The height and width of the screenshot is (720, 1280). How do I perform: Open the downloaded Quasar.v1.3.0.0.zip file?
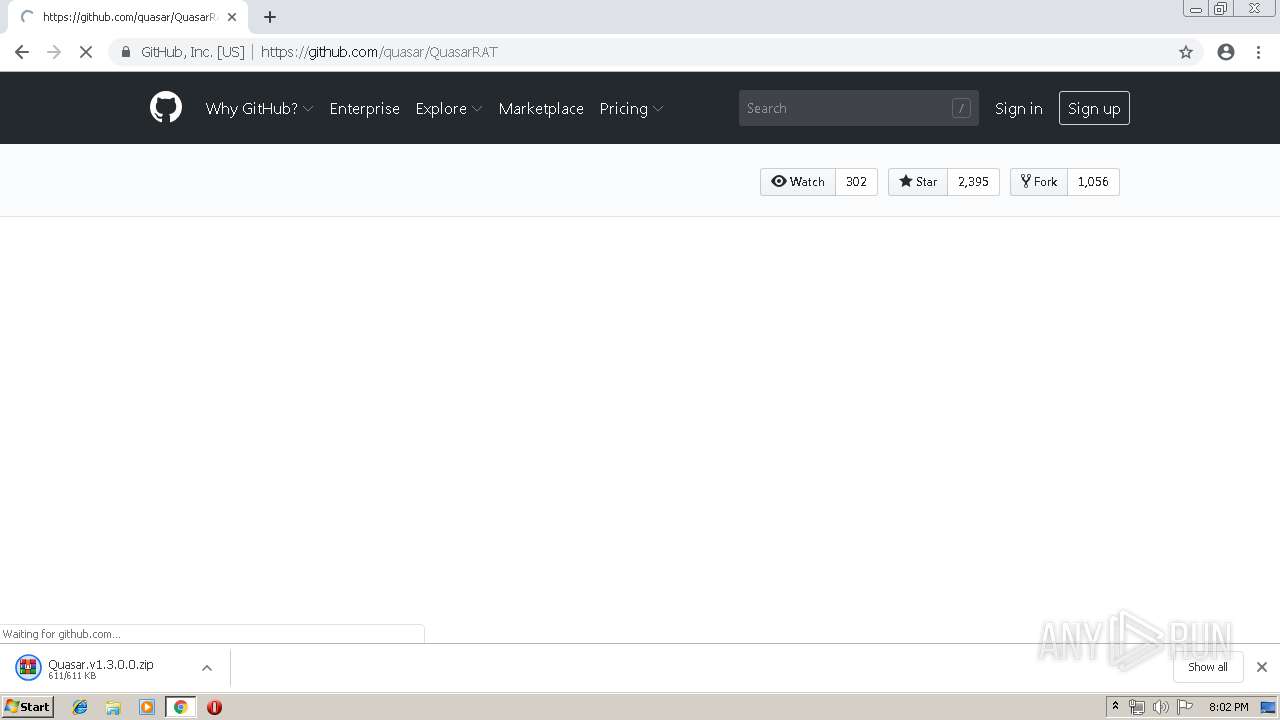[100, 668]
